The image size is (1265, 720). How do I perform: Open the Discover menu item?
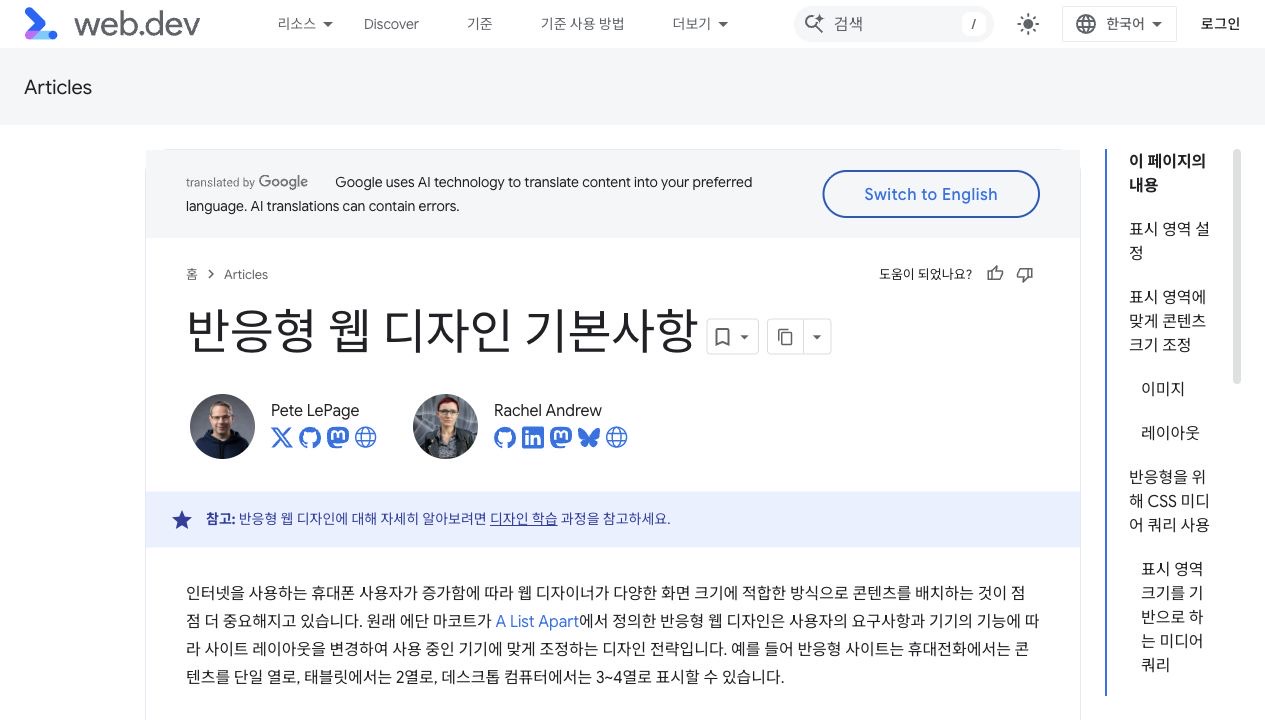coord(391,24)
